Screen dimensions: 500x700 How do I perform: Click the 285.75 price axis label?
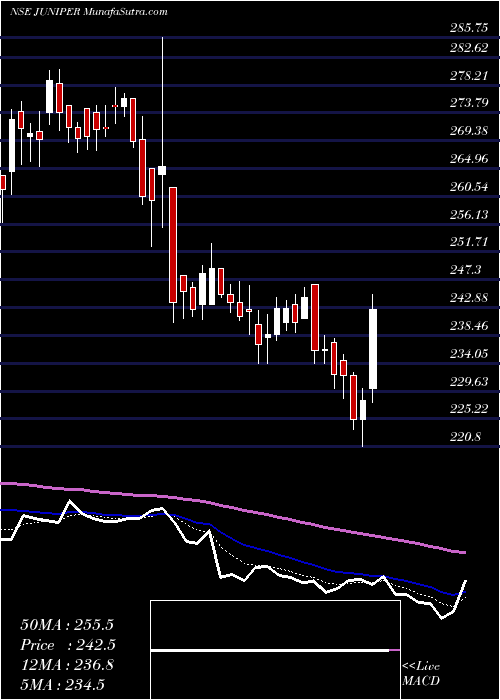468,29
